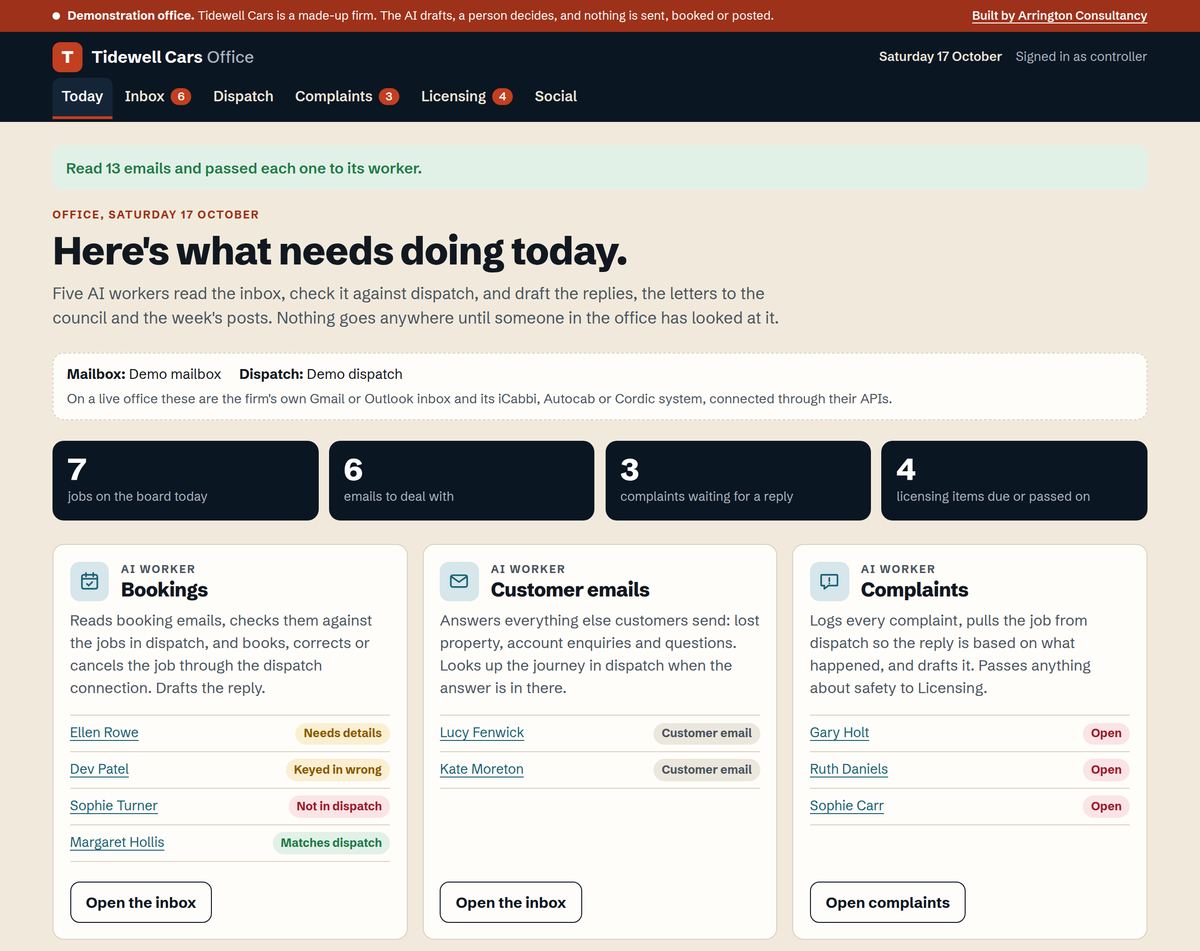The image size is (1200, 951).
Task: Open Dev Patel's booking email
Action: [x=99, y=769]
